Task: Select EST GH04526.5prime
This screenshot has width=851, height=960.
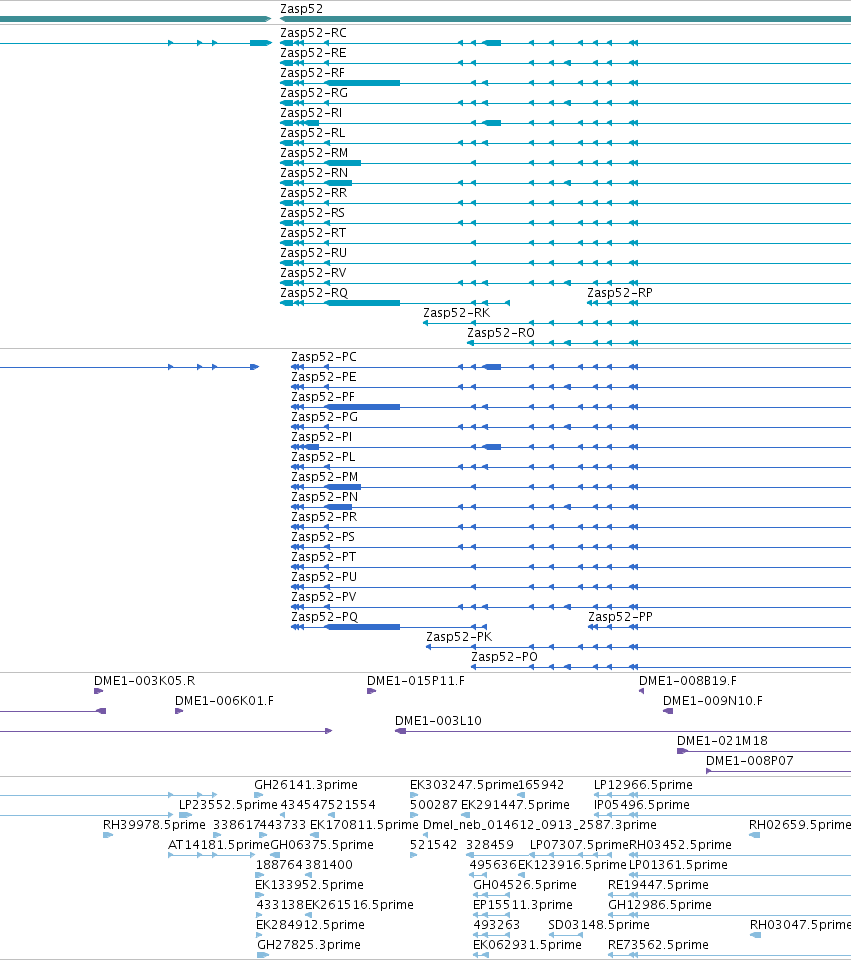Action: pyautogui.click(x=525, y=885)
